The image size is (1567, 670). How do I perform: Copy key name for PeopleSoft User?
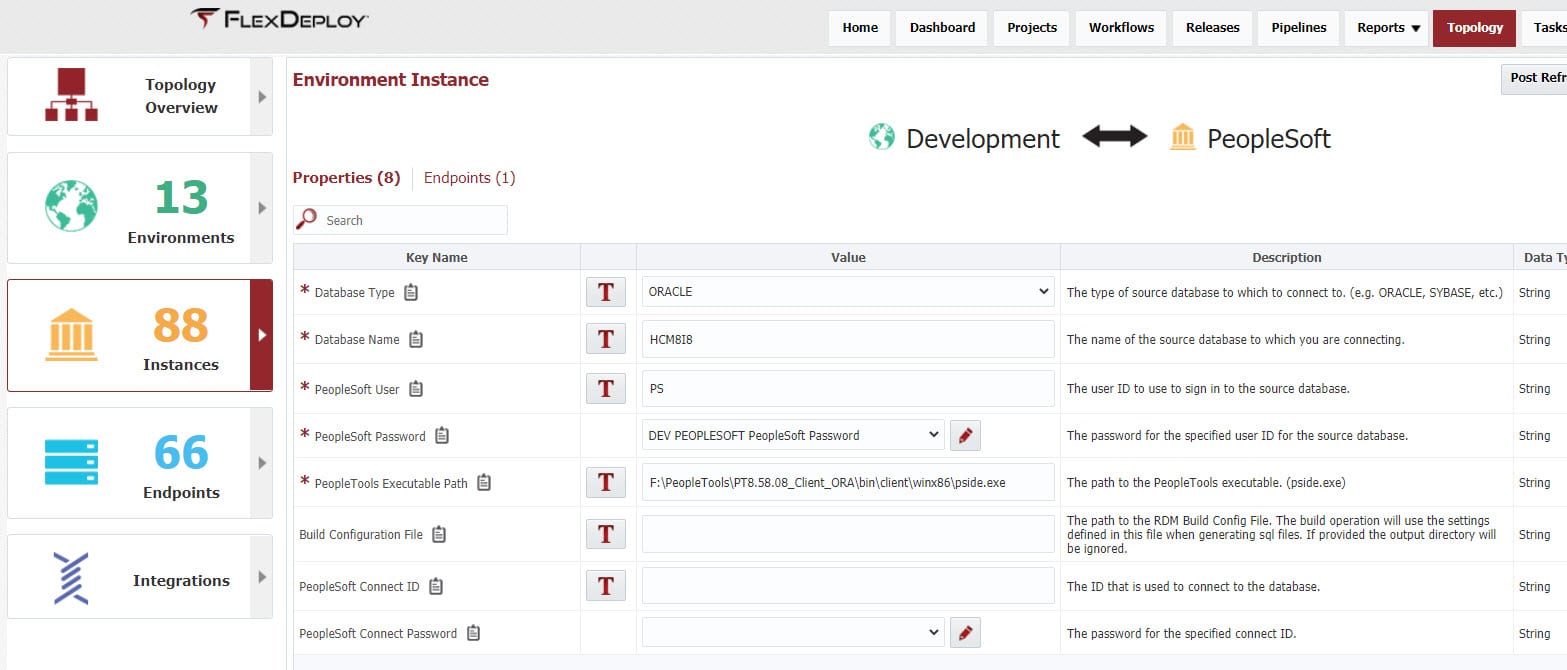[416, 389]
